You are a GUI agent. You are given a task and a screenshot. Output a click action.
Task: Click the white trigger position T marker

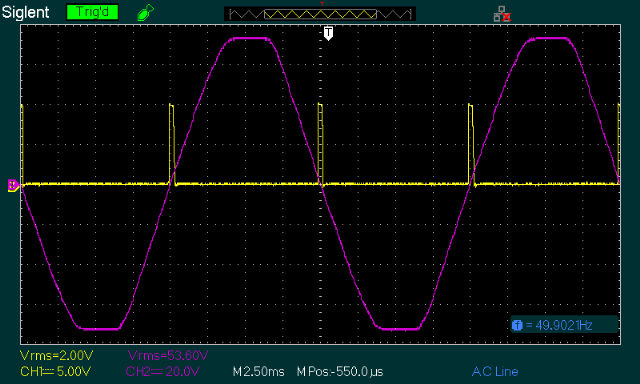(x=328, y=33)
